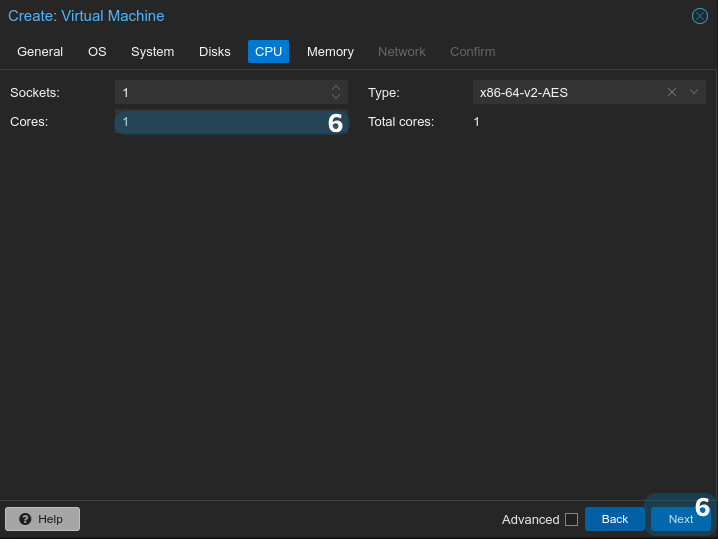Go to the System tab
Image resolution: width=718 pixels, height=539 pixels.
click(152, 51)
